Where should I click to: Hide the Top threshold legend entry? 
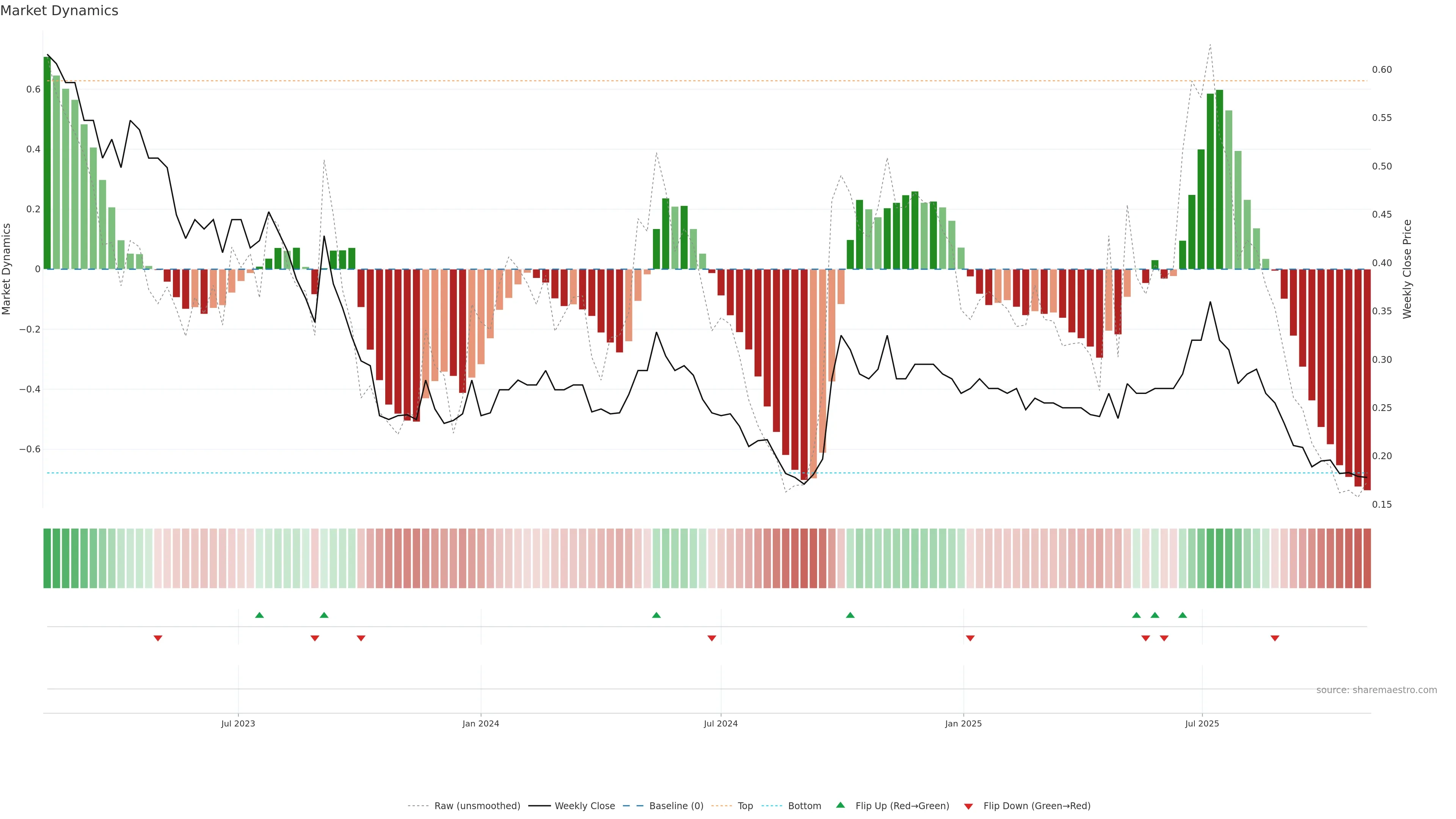tap(745, 806)
